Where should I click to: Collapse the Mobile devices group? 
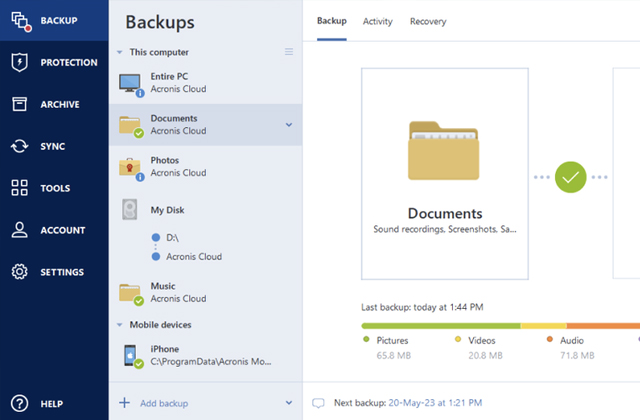point(120,325)
